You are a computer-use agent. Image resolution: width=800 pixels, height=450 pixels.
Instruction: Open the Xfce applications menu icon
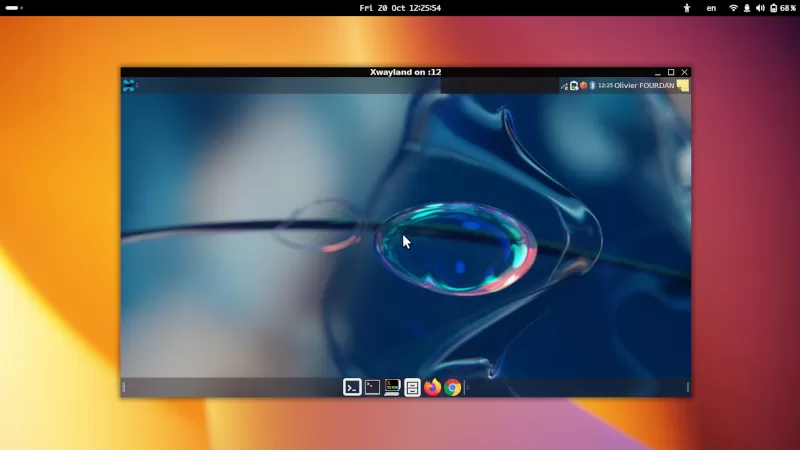coord(128,86)
